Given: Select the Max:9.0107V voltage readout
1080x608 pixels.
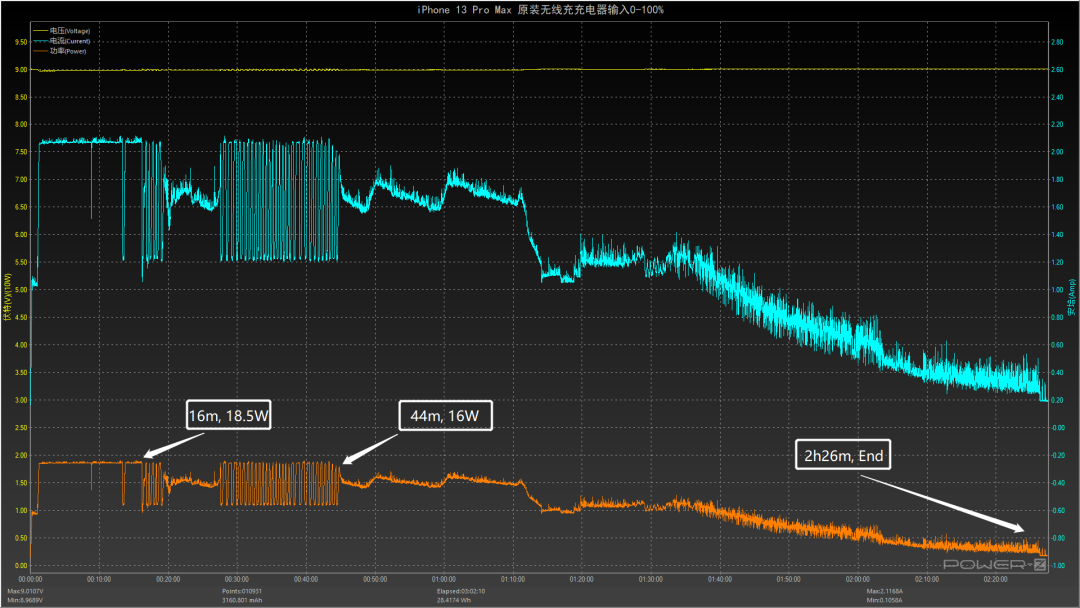Looking at the screenshot, I should coord(25,591).
